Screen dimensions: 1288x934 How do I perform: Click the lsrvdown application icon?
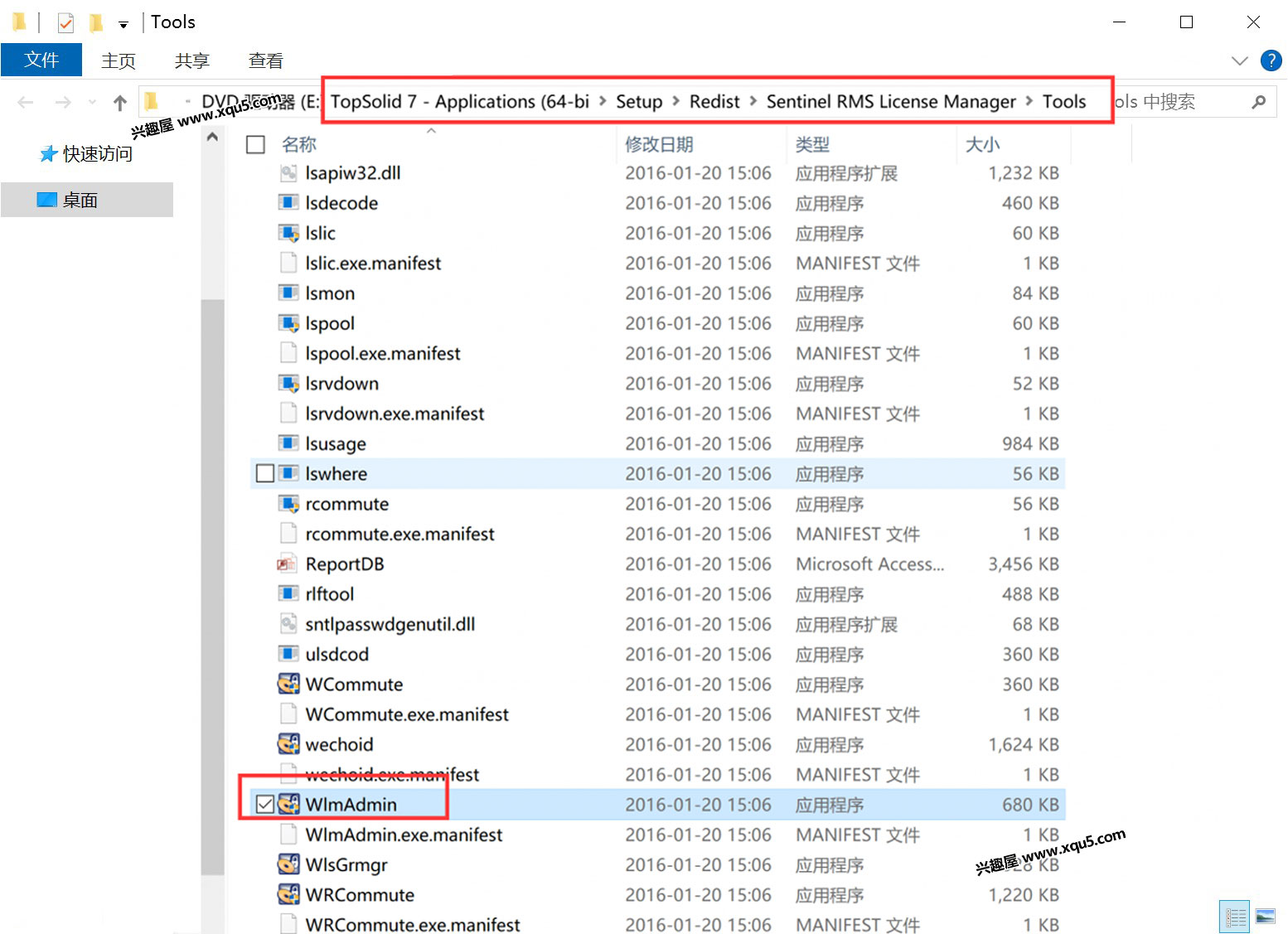(288, 384)
